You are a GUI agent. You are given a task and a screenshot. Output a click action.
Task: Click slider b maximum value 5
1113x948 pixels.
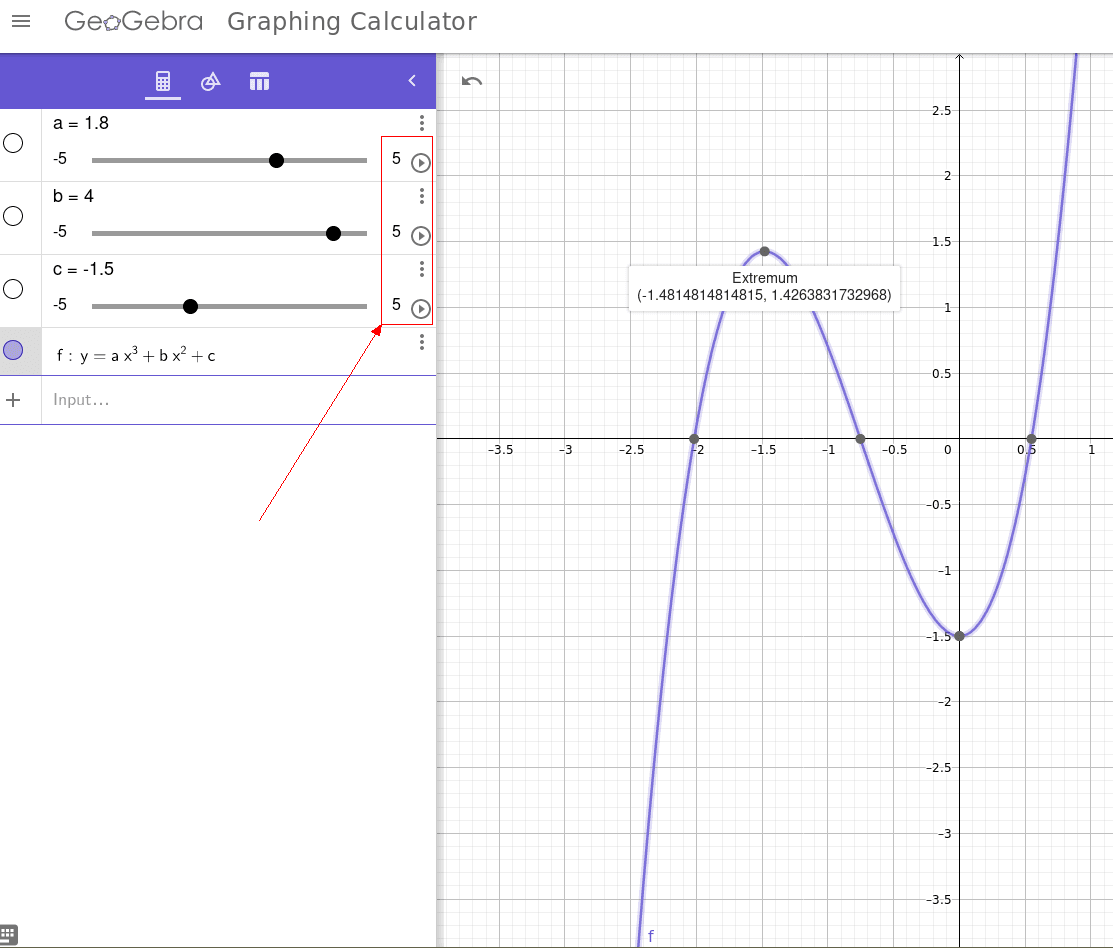(x=396, y=231)
